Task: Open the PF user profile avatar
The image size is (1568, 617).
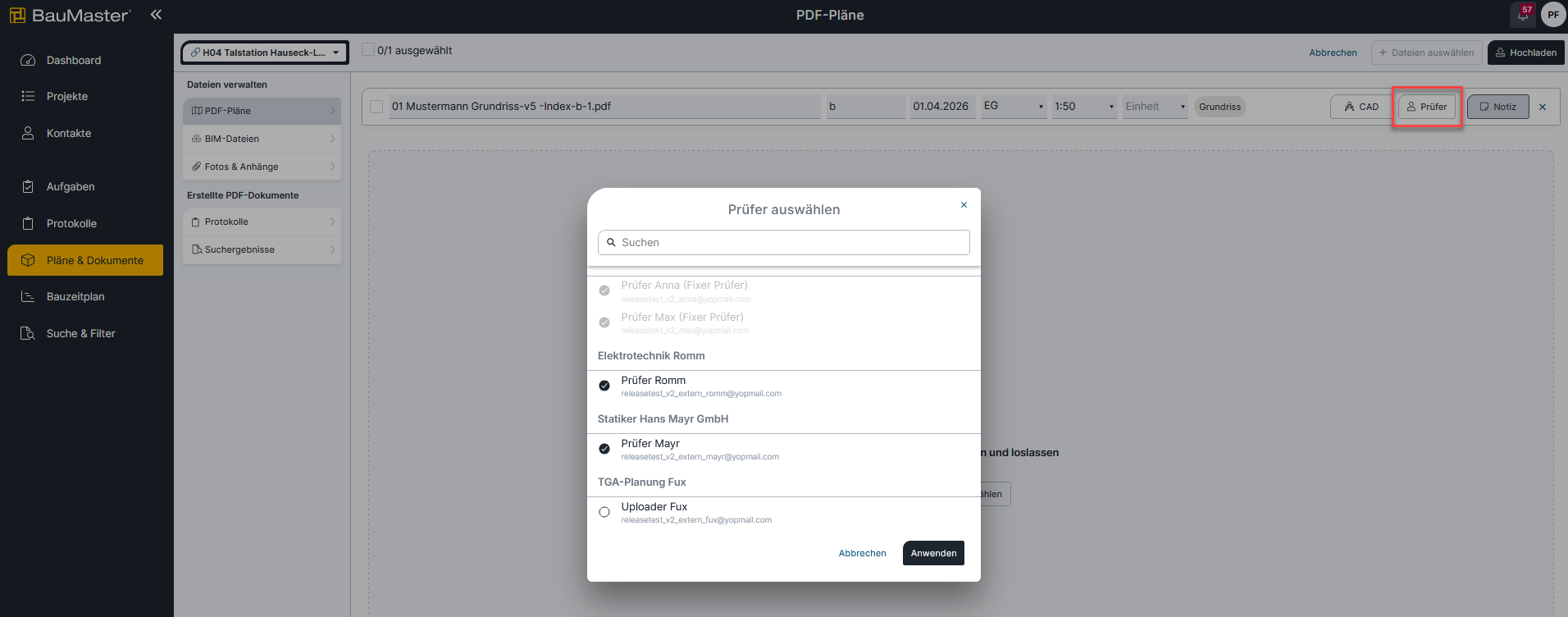Action: (1552, 15)
